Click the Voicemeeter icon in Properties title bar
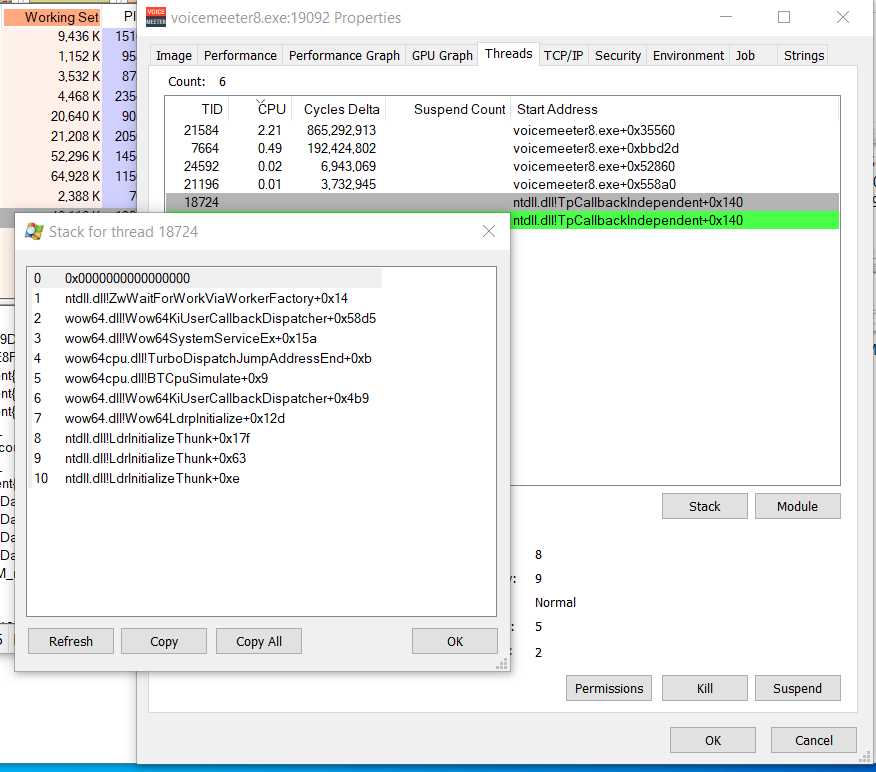Viewport: 876px width, 772px height. [156, 17]
